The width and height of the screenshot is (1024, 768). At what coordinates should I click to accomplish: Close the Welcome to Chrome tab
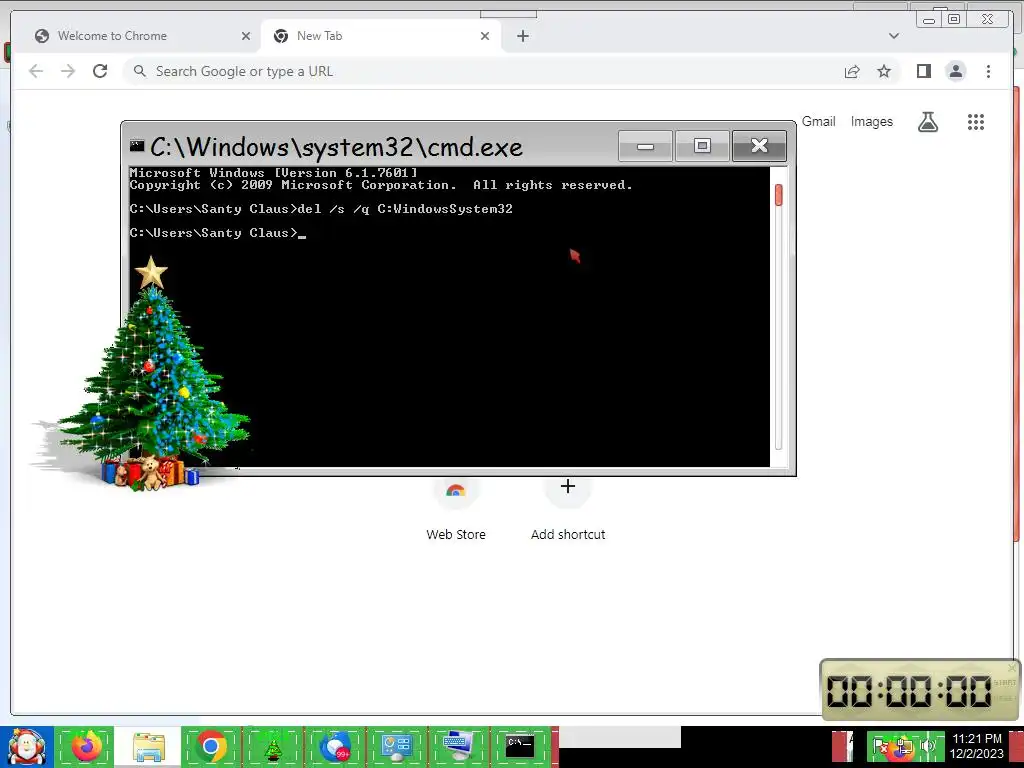(246, 37)
